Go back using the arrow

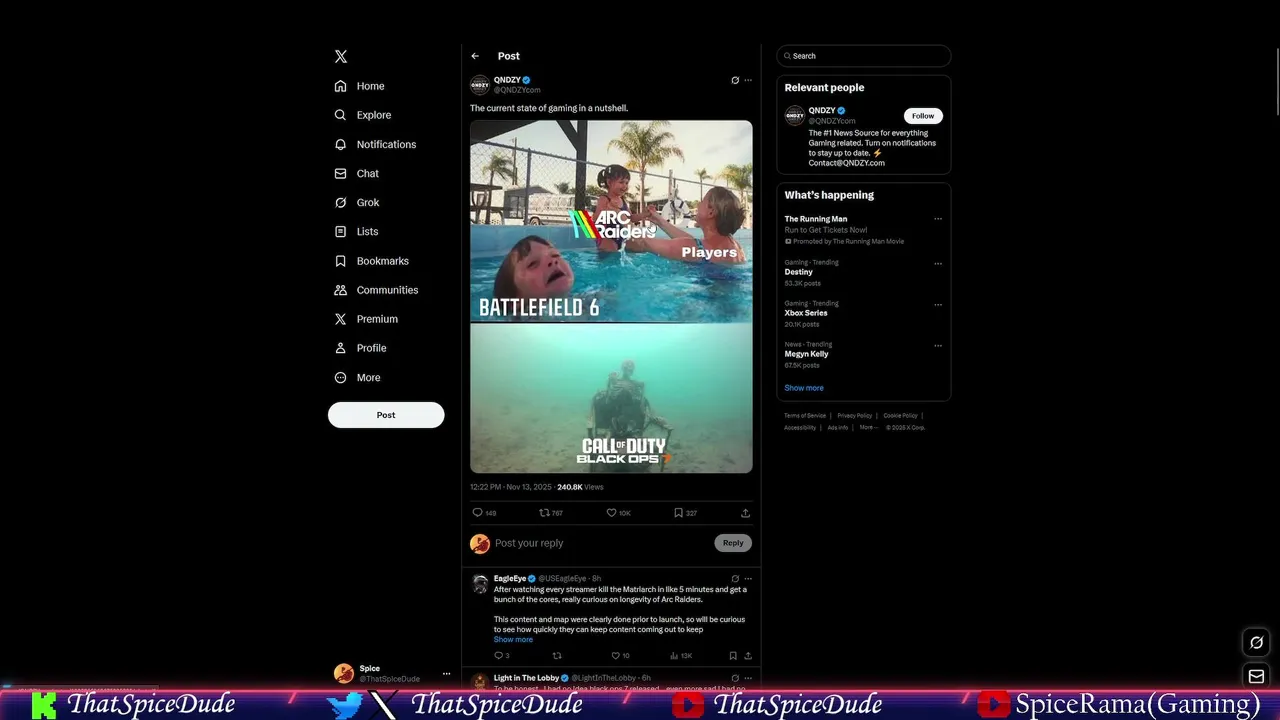475,56
